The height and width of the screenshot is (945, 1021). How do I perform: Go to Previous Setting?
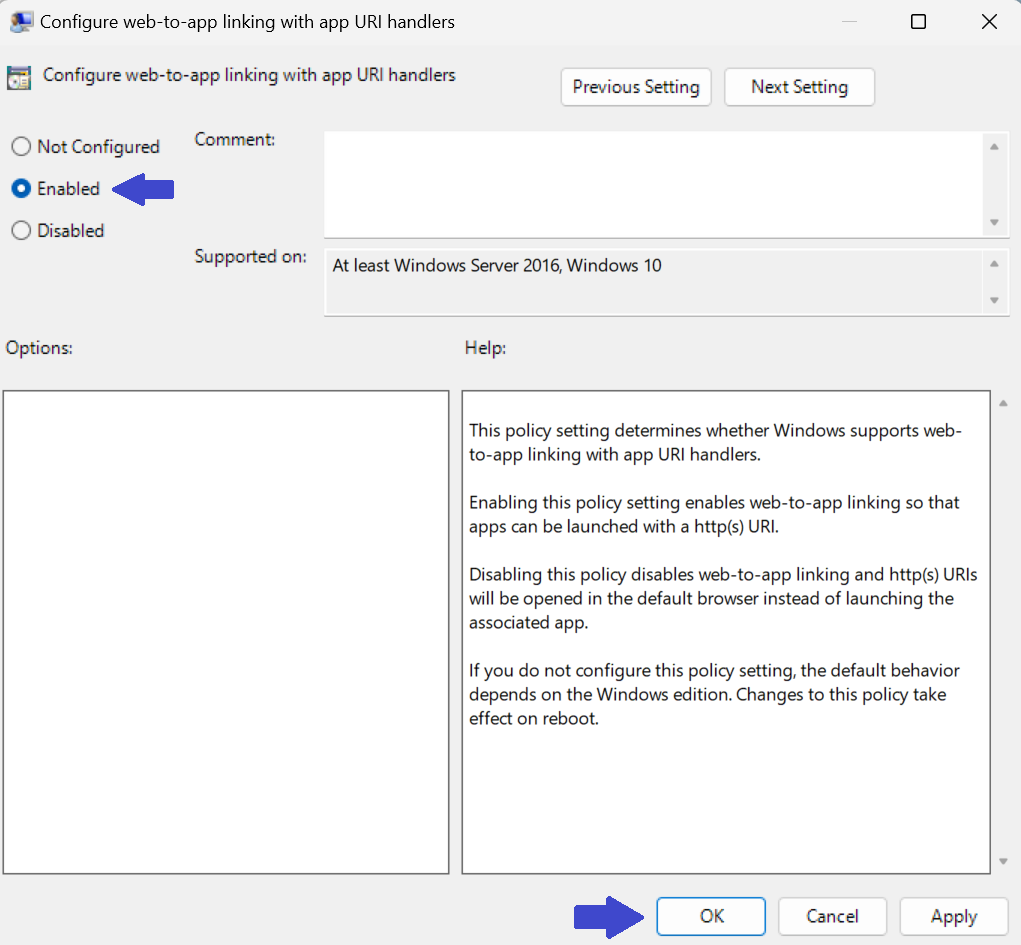pos(636,87)
